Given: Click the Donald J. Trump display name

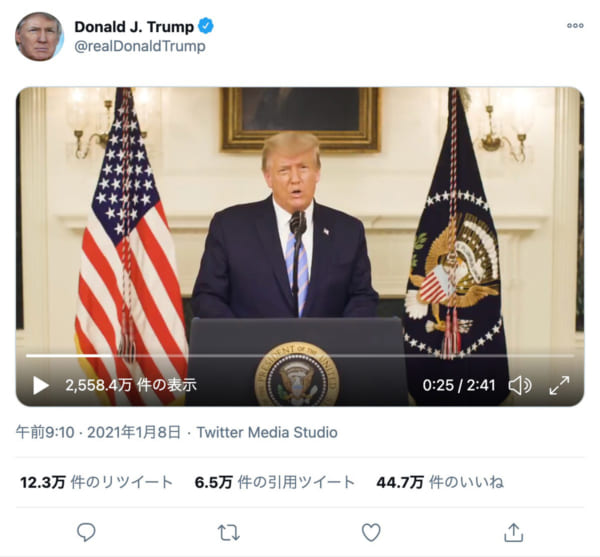Looking at the screenshot, I should (134, 27).
